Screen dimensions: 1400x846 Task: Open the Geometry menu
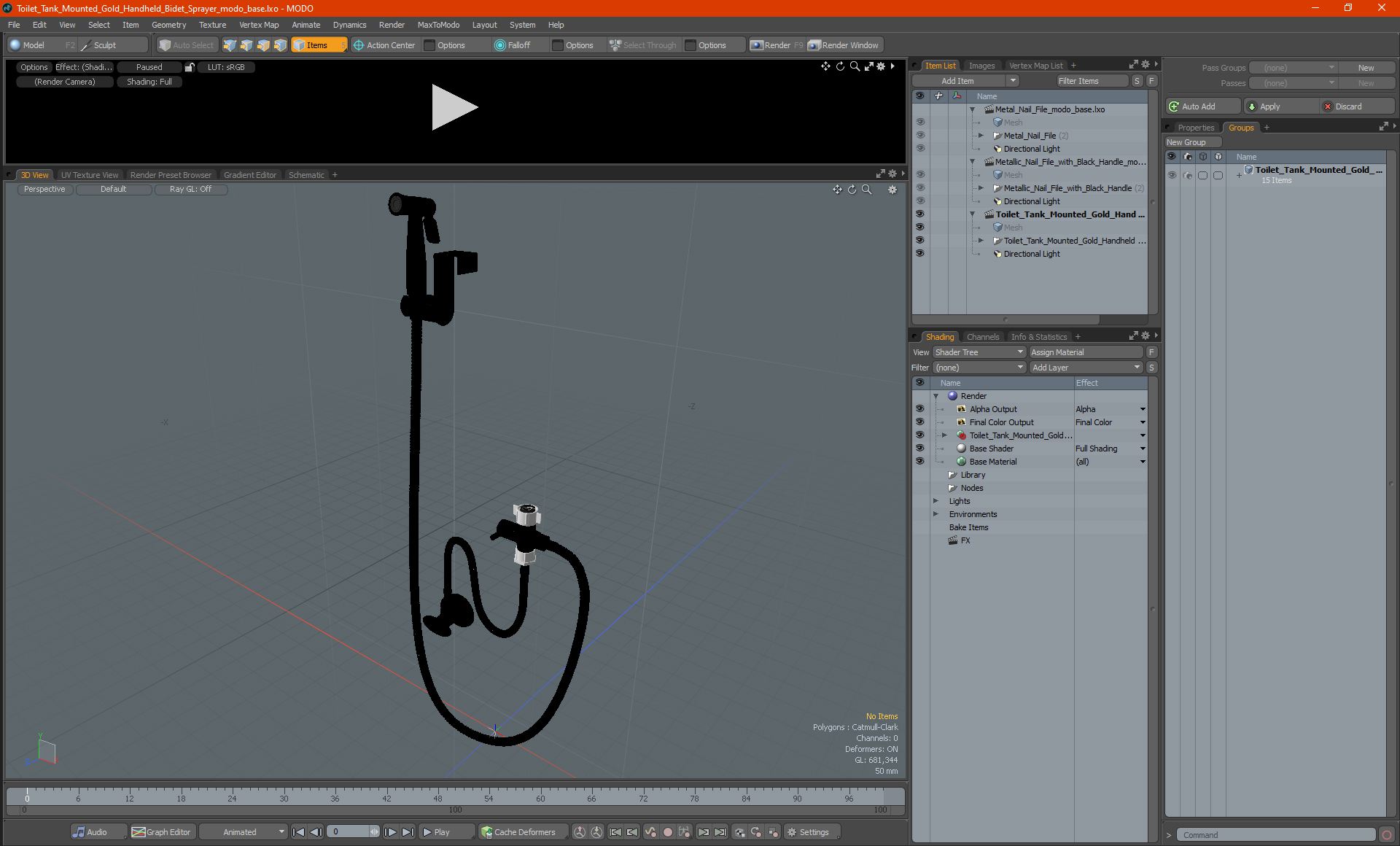pyautogui.click(x=168, y=25)
